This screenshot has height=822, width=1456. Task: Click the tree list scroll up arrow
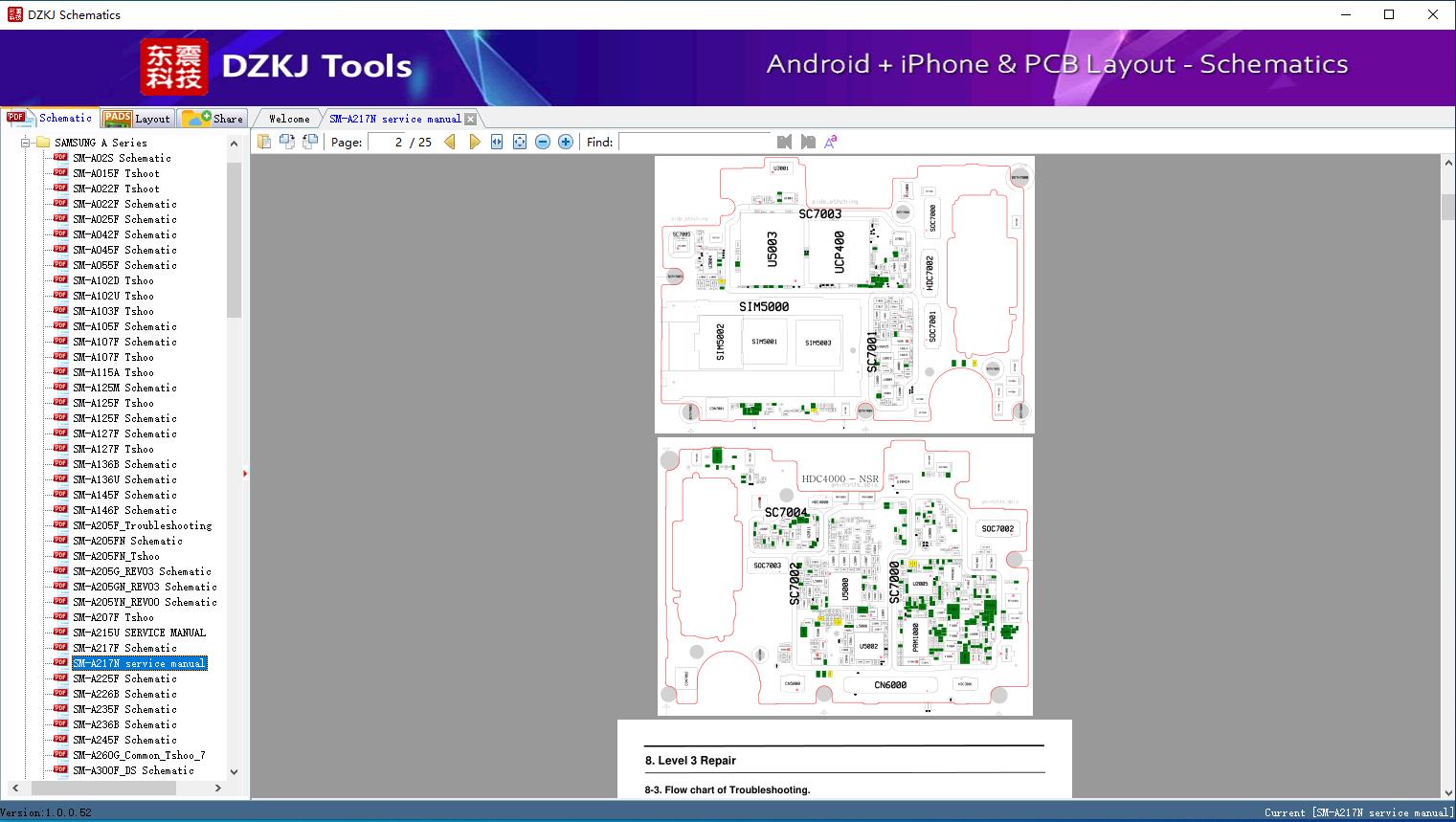tap(235, 144)
